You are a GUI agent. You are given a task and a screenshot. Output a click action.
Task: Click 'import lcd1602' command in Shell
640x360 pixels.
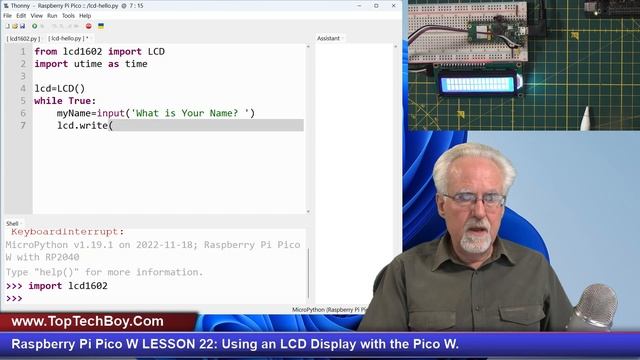point(68,286)
